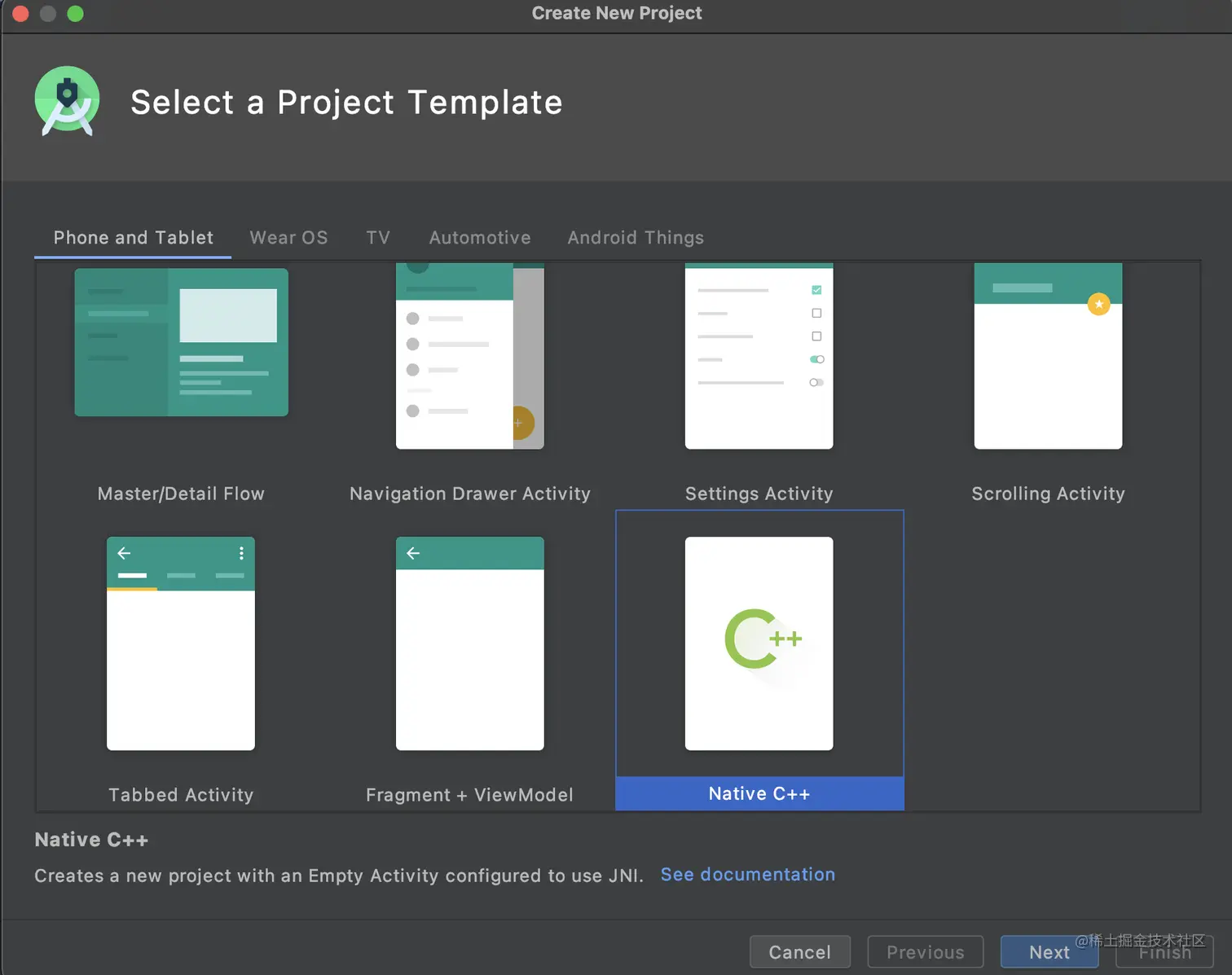The height and width of the screenshot is (975, 1232).
Task: Pick the Settings Activity template
Action: 759,356
